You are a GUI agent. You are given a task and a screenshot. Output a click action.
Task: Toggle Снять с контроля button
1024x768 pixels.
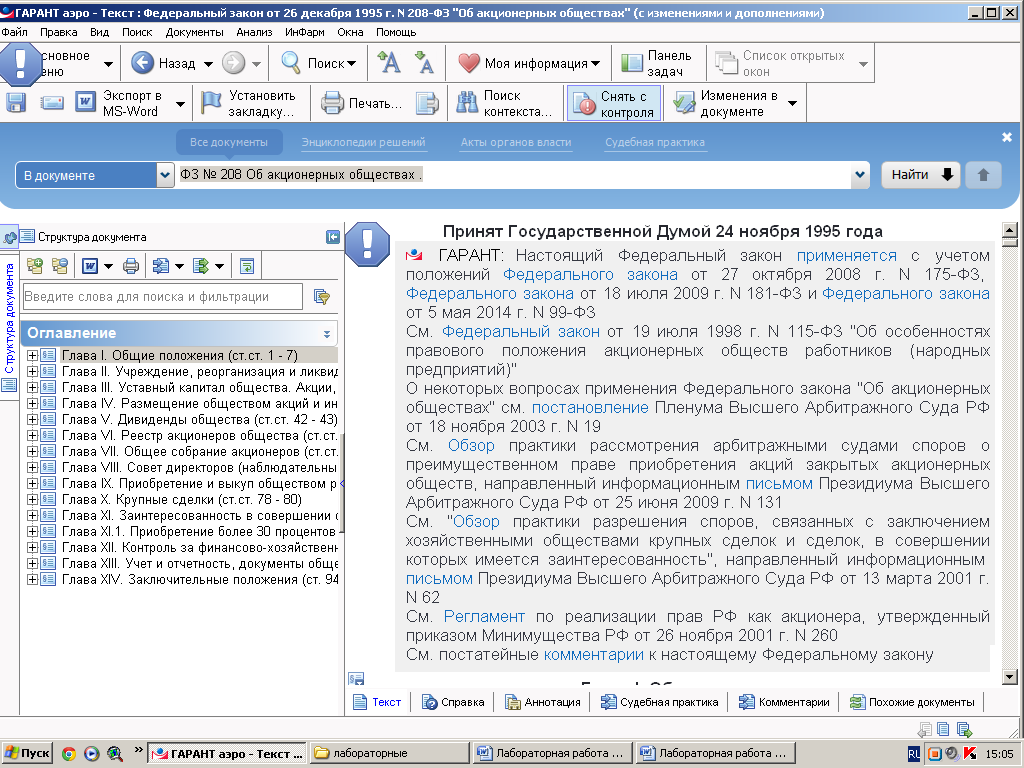click(x=614, y=103)
